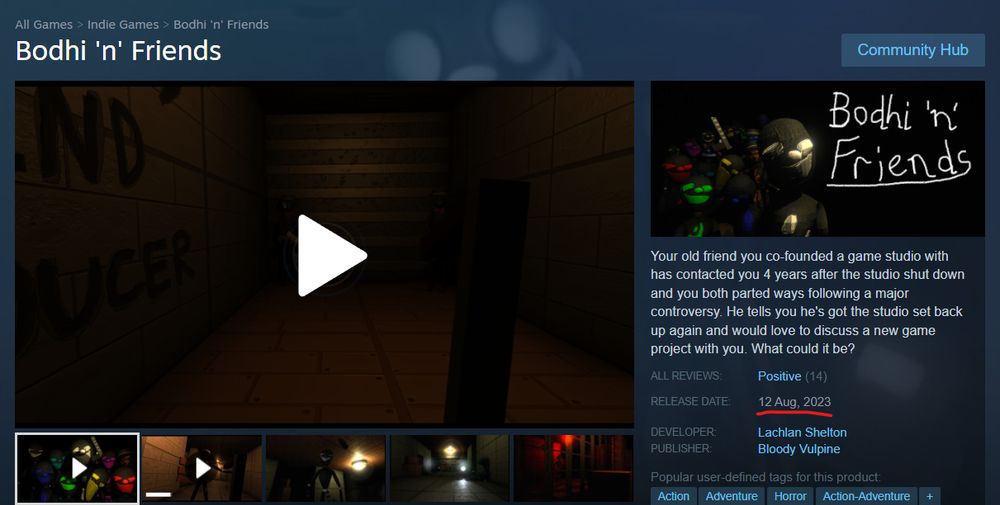Expand tags with the plus button
1000x505 pixels.
(930, 496)
